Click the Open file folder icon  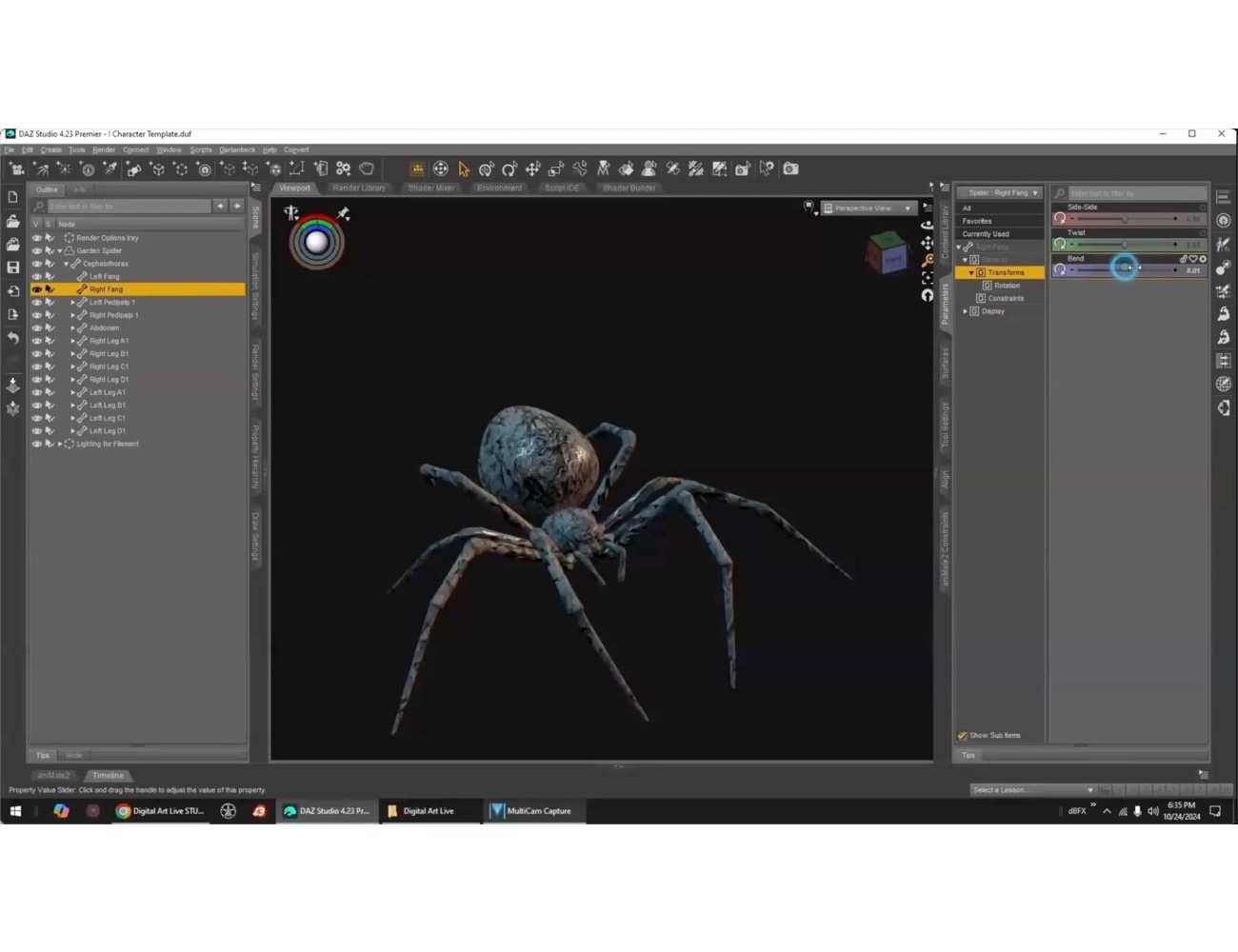pos(13,221)
